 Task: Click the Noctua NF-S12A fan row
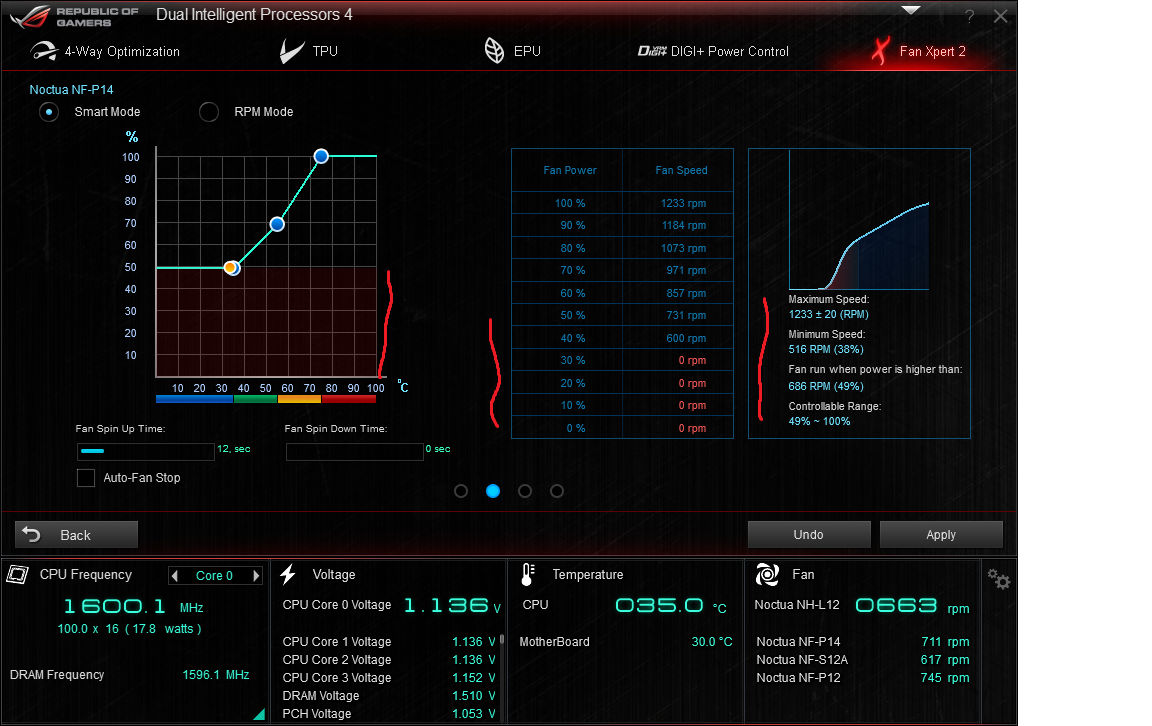click(863, 660)
